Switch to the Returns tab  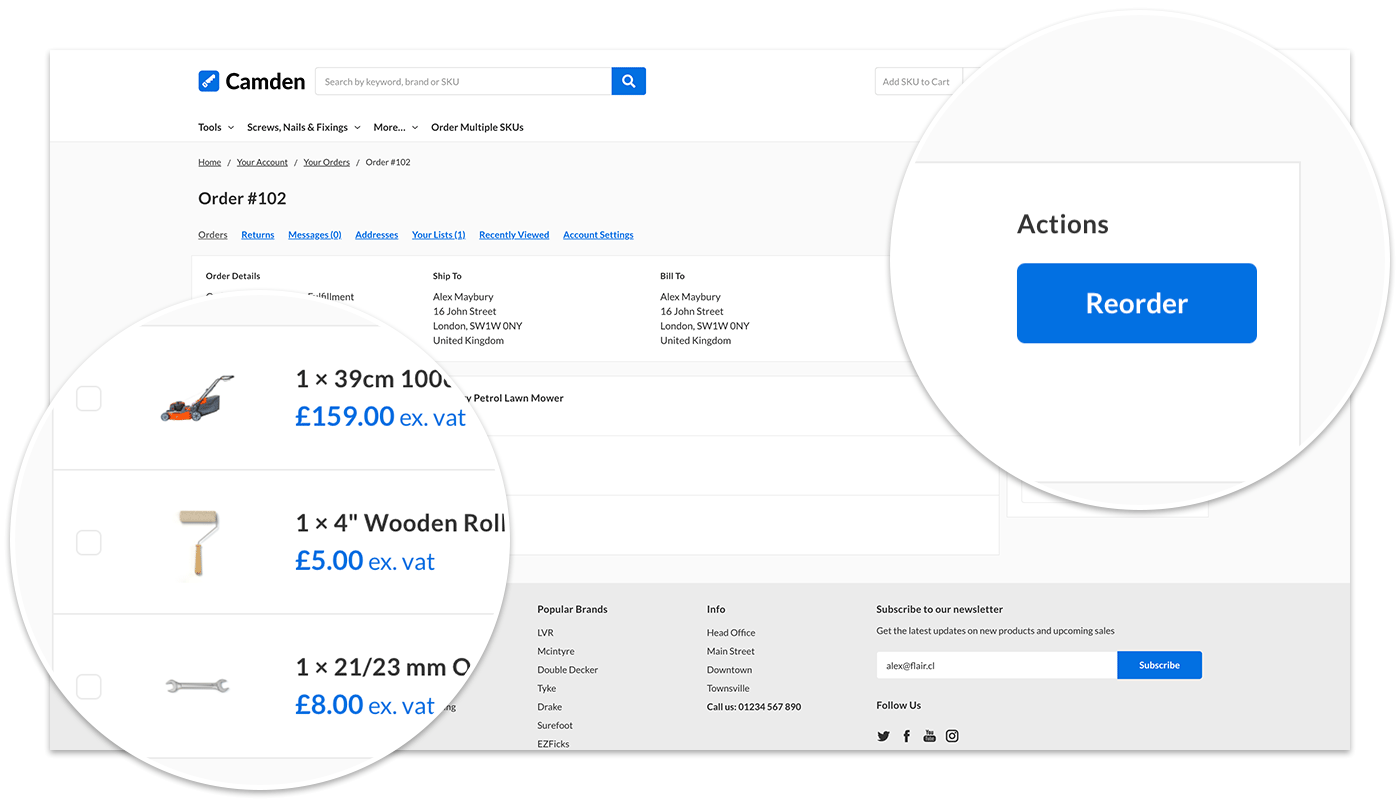coord(258,235)
